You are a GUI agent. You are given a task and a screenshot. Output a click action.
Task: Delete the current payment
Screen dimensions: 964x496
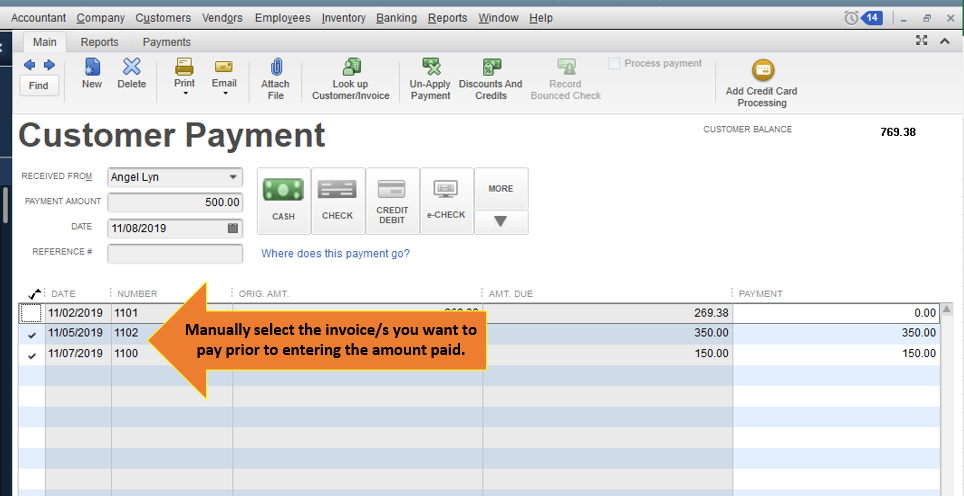132,73
